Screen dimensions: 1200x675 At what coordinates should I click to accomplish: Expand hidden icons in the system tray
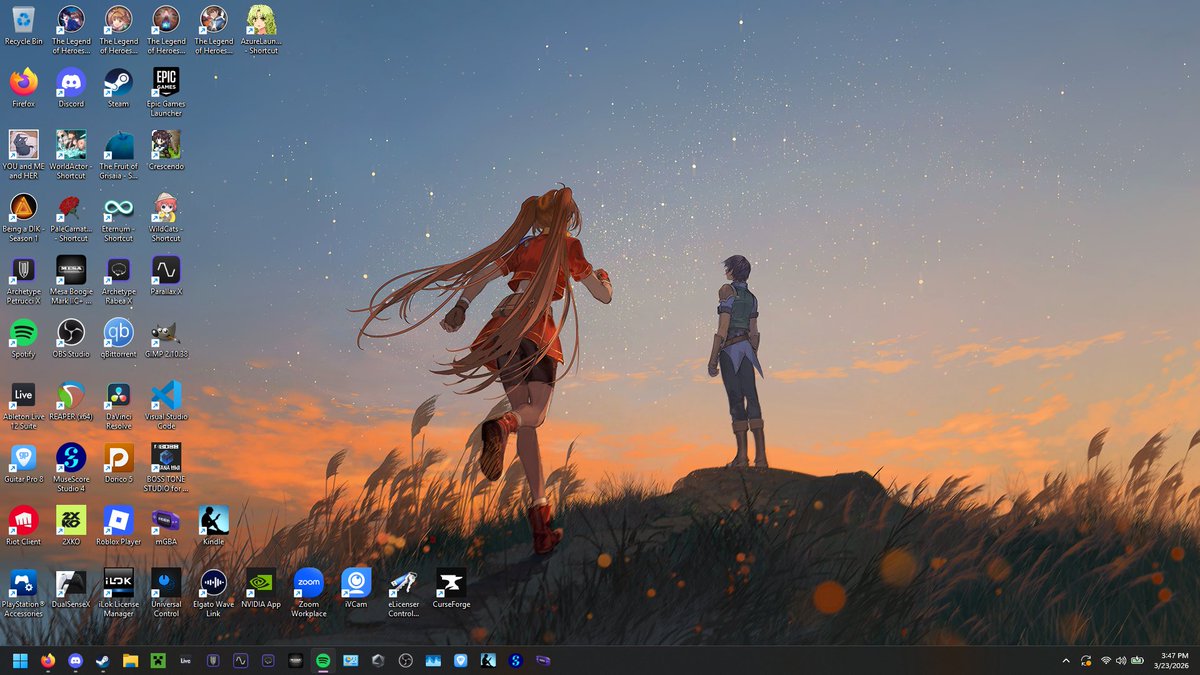(1066, 661)
